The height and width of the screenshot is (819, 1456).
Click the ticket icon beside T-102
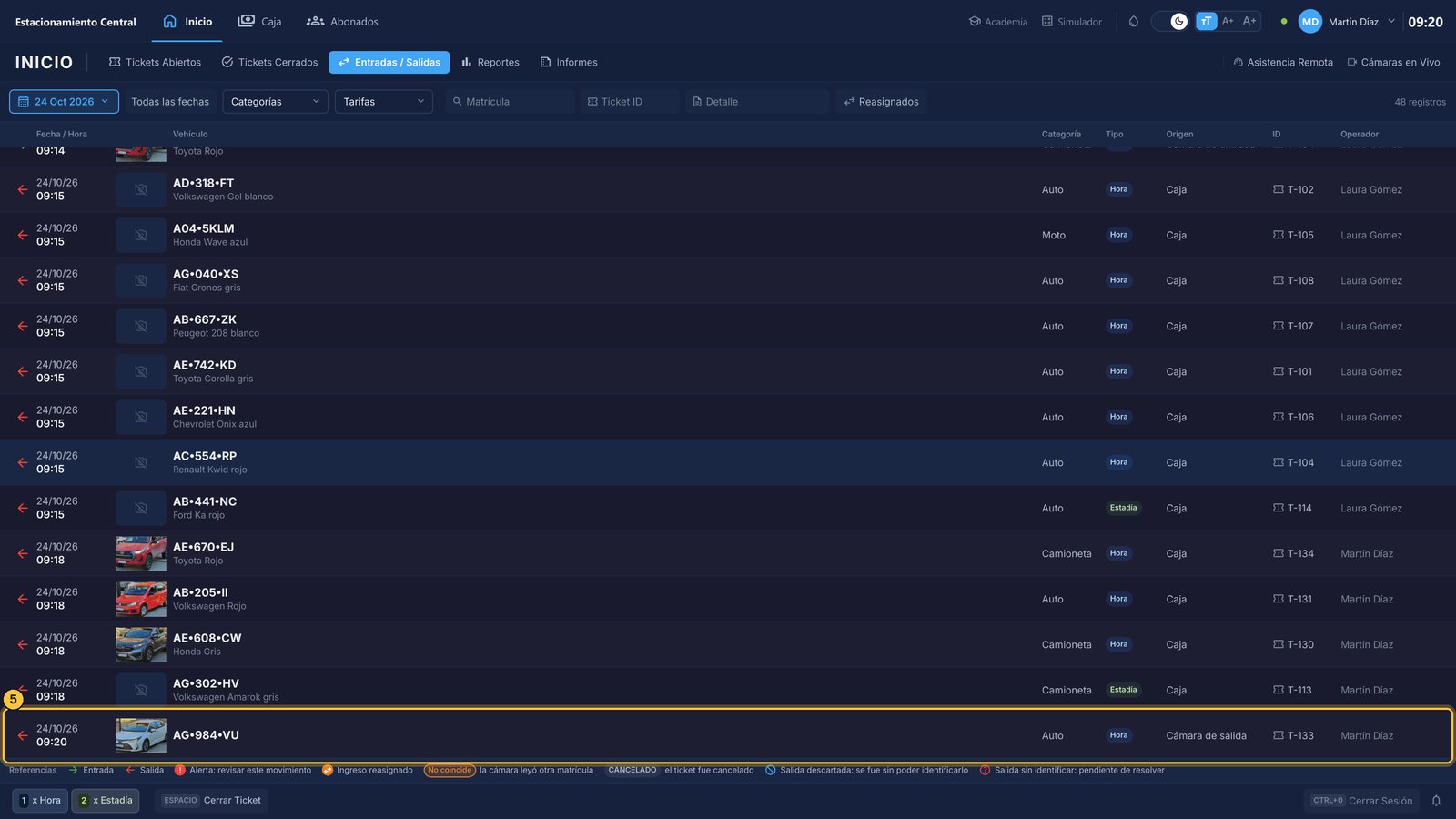click(x=1278, y=189)
